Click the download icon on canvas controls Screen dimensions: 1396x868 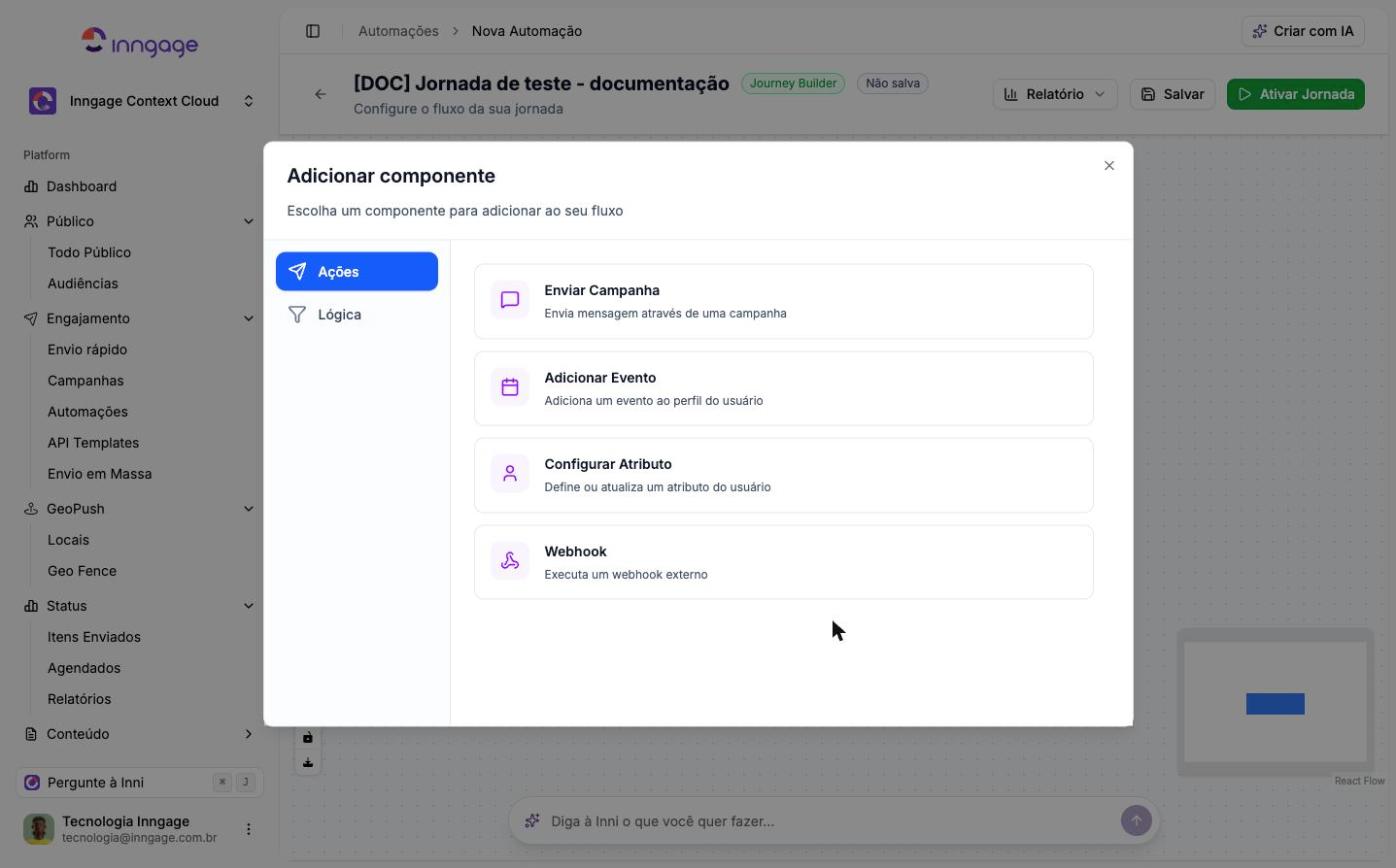(308, 763)
